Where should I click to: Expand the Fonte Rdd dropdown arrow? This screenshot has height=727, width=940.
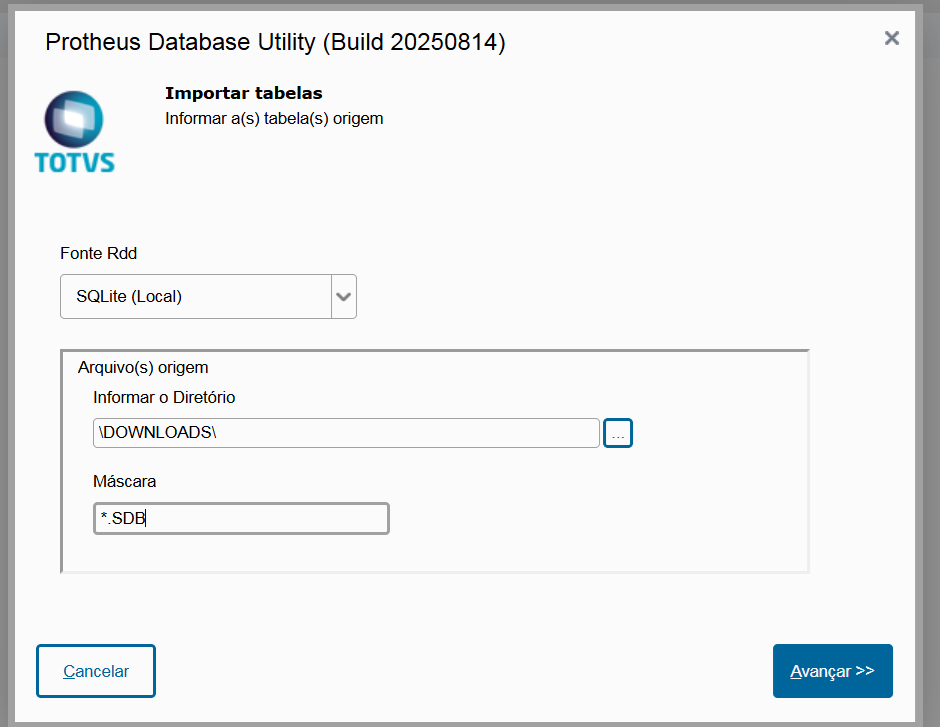point(343,297)
